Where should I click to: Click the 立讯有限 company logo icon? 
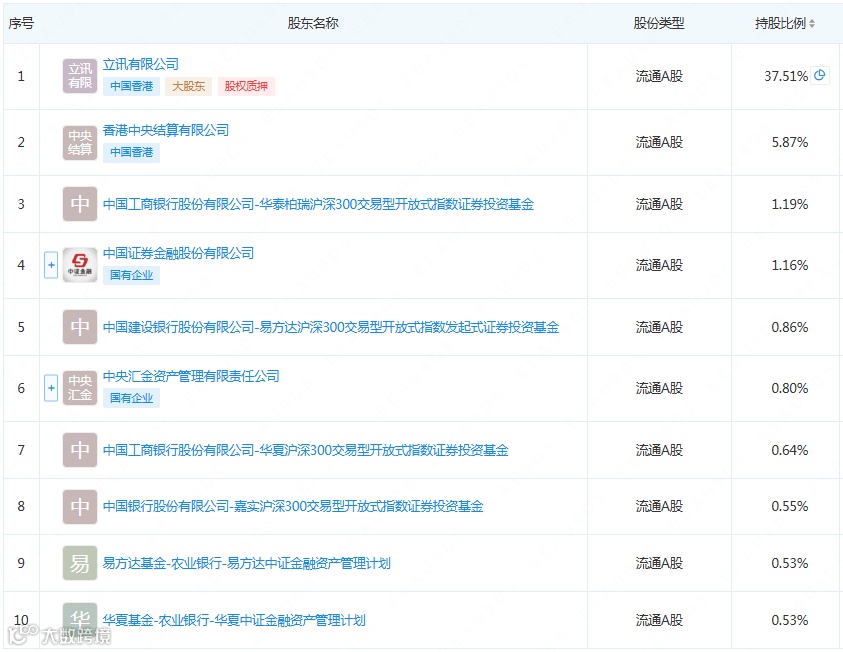click(80, 76)
